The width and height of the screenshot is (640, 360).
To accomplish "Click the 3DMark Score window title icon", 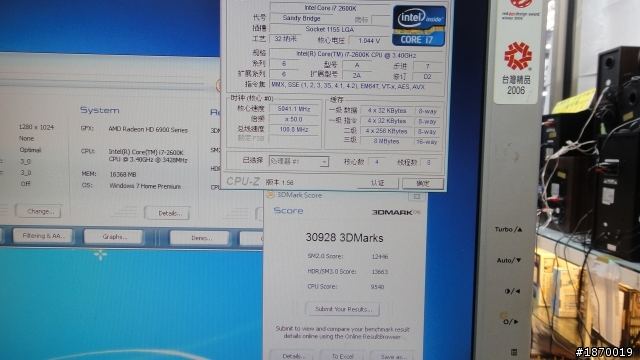I will [270, 195].
